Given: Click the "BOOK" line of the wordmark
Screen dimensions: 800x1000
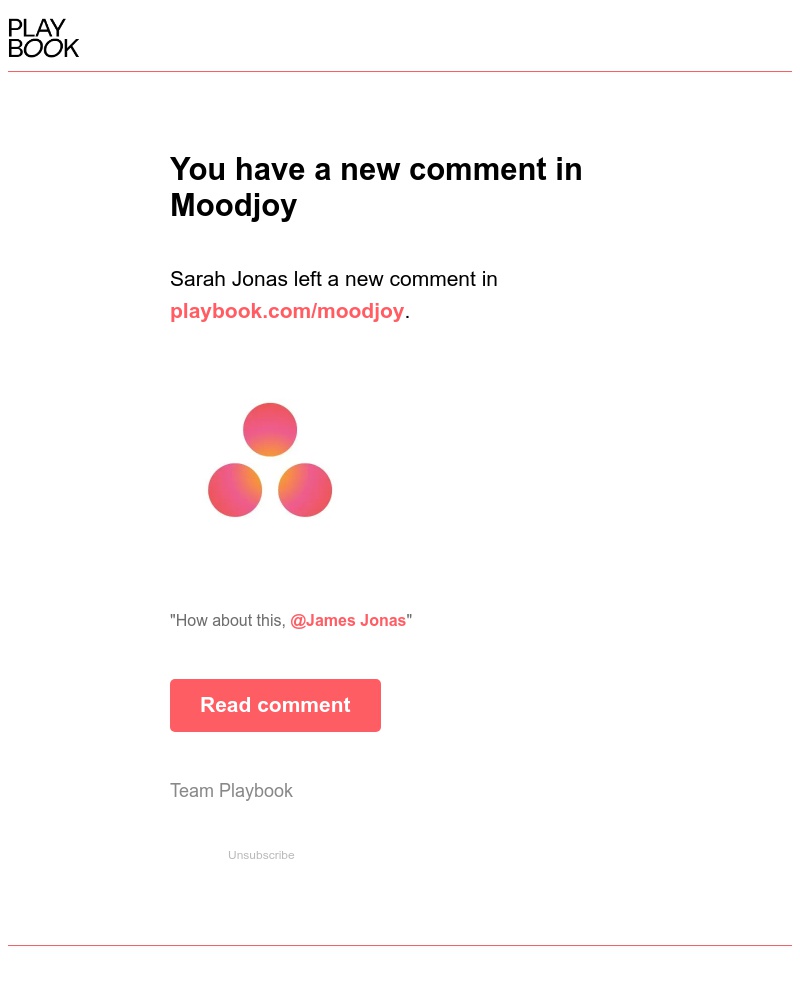Looking at the screenshot, I should click(x=44, y=49).
